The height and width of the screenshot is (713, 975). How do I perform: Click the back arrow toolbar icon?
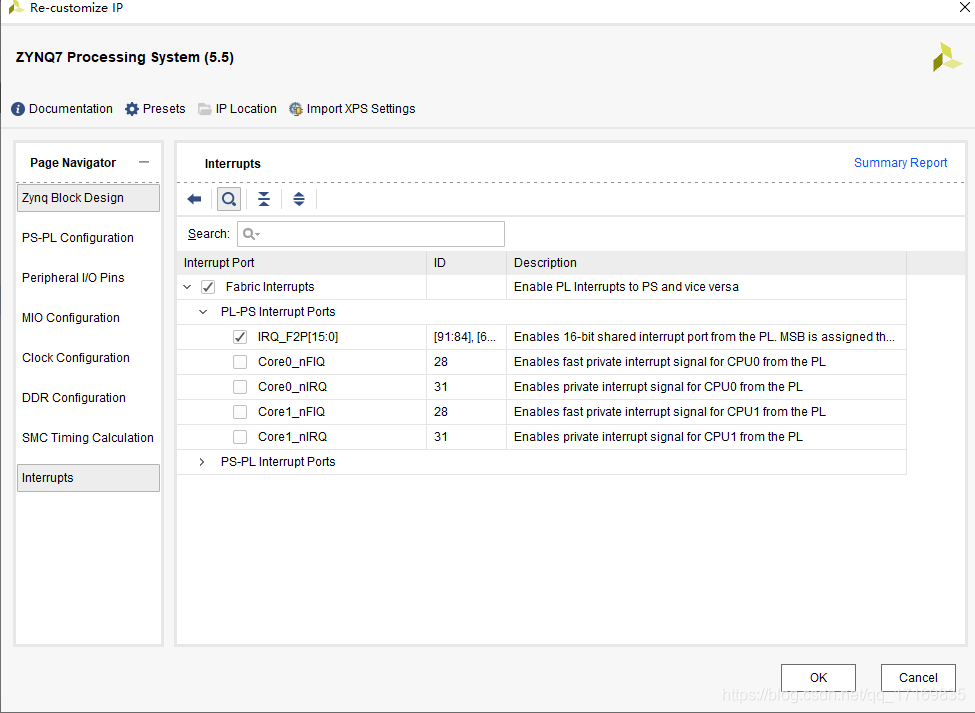(194, 199)
